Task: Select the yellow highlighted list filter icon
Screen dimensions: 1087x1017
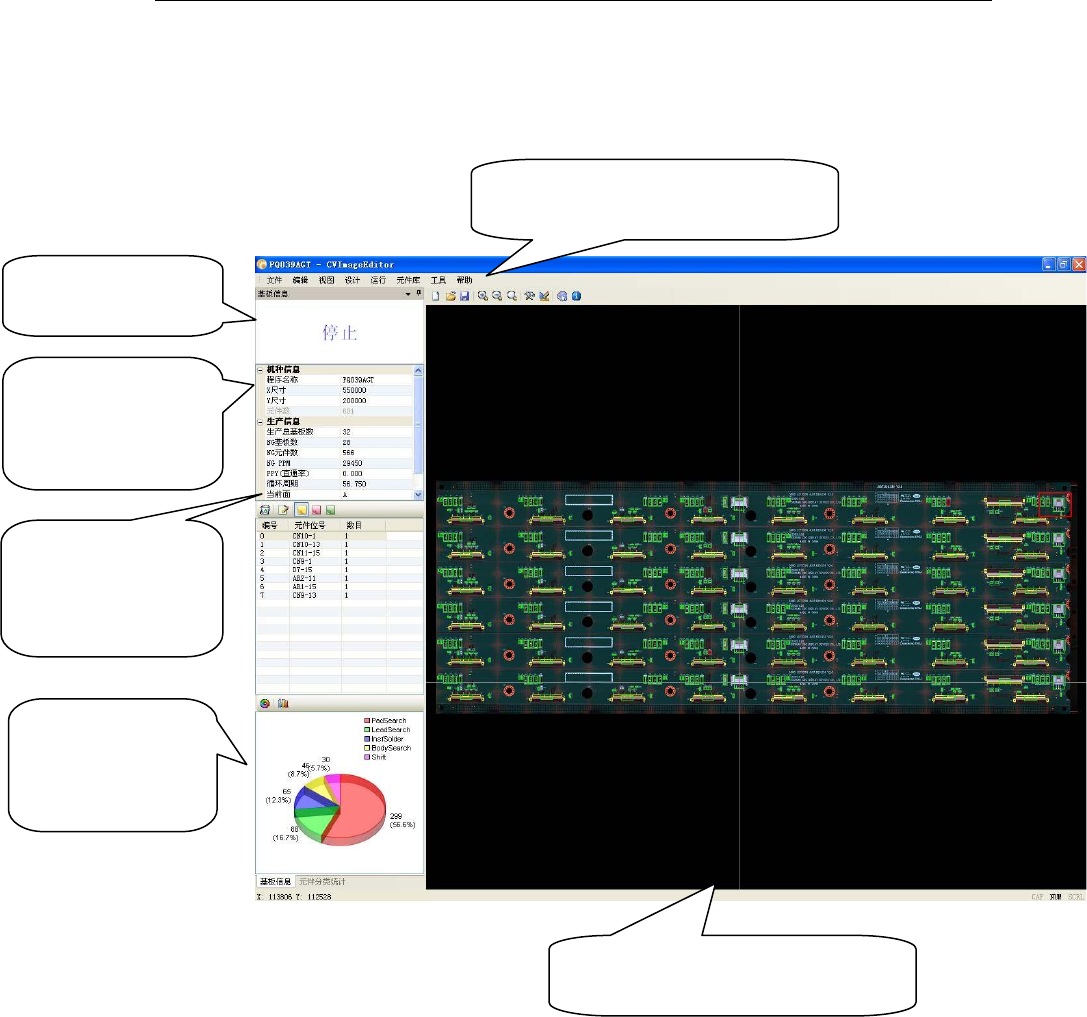Action: pos(302,510)
